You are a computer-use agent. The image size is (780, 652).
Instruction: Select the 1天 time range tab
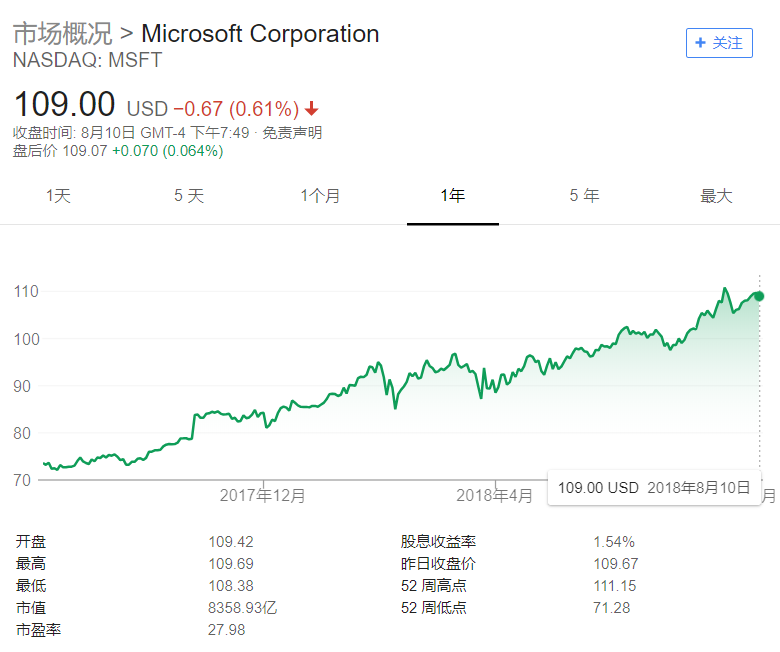tap(58, 195)
